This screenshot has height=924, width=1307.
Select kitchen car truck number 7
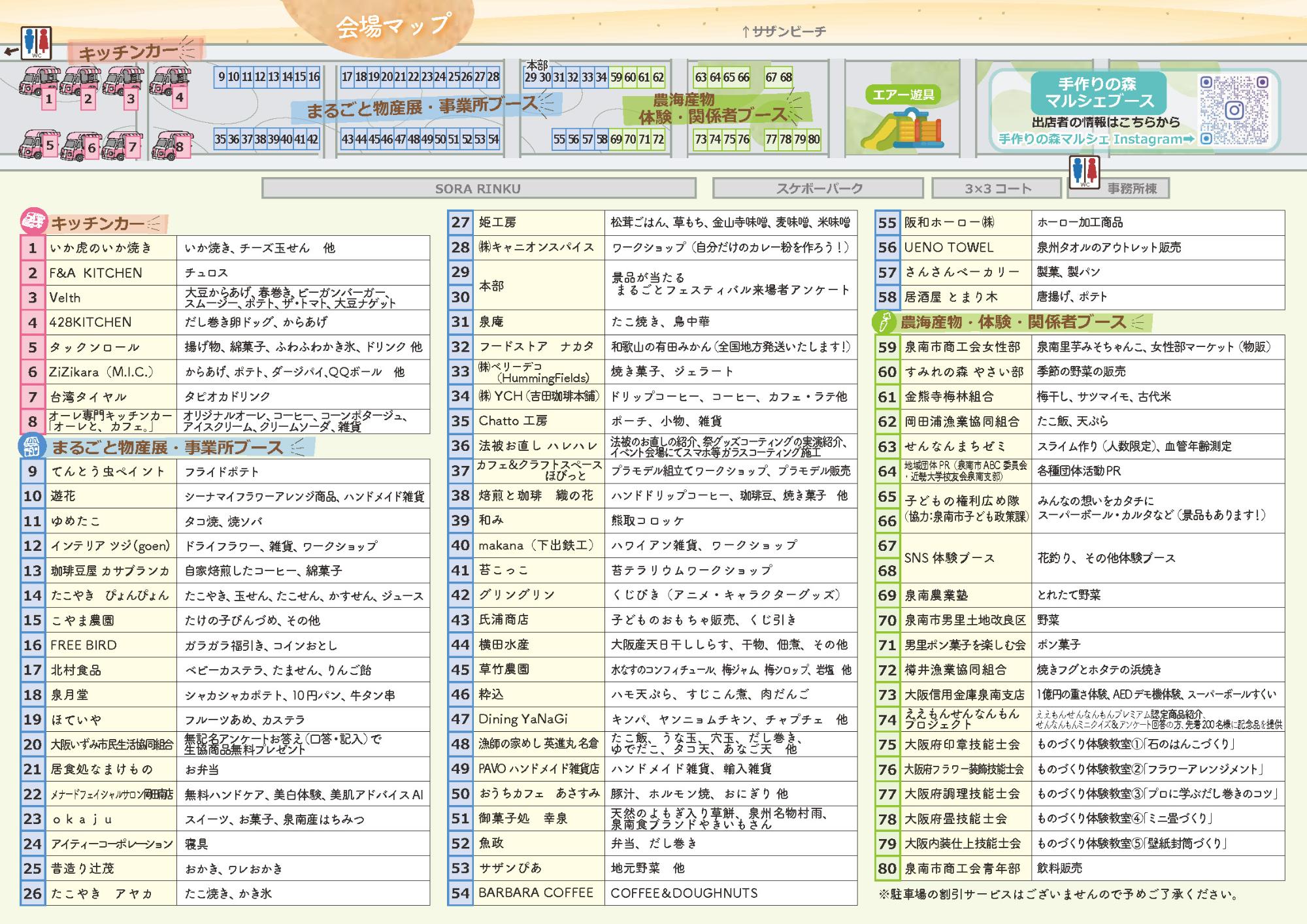tap(122, 145)
